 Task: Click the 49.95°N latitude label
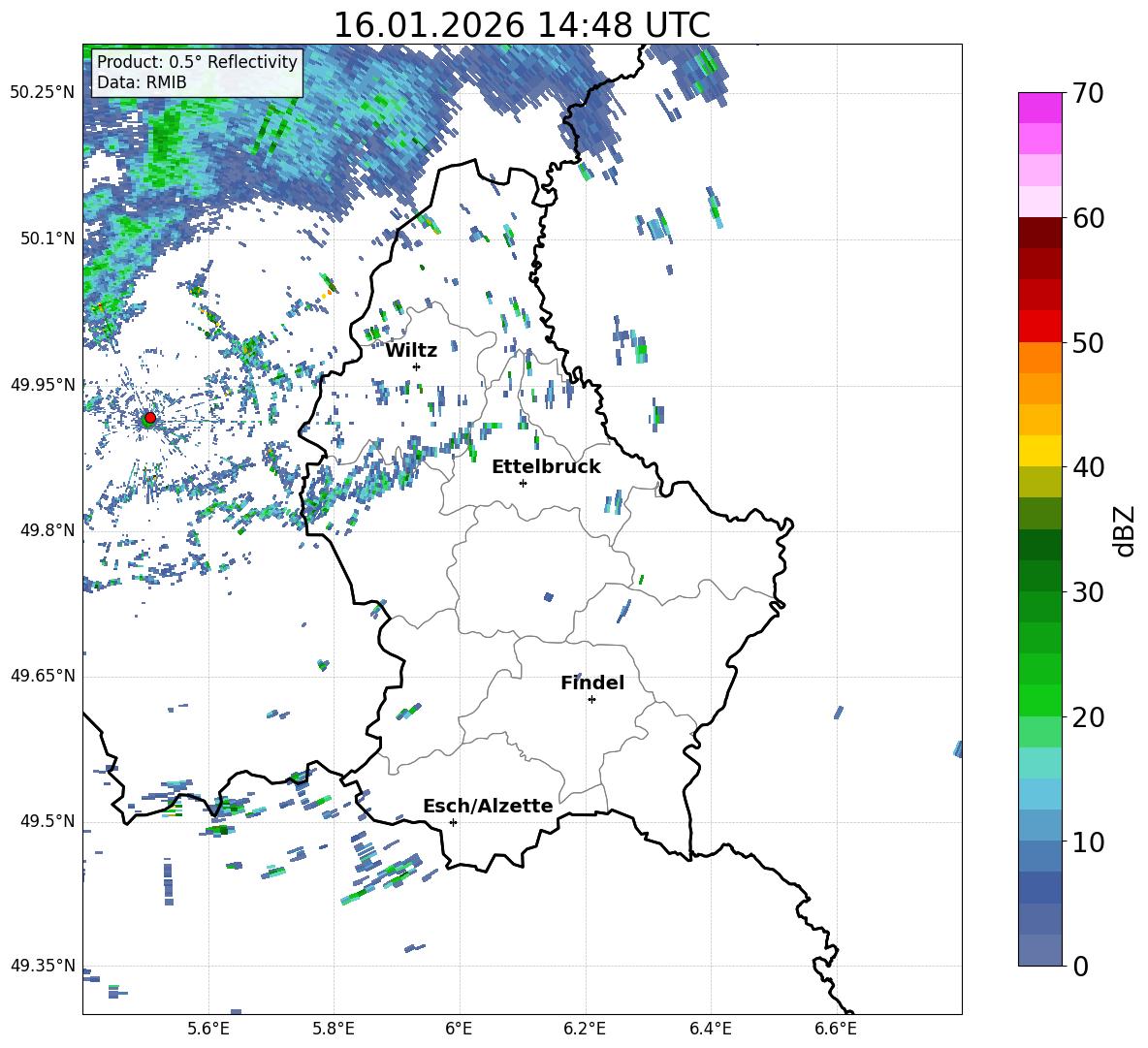click(43, 384)
